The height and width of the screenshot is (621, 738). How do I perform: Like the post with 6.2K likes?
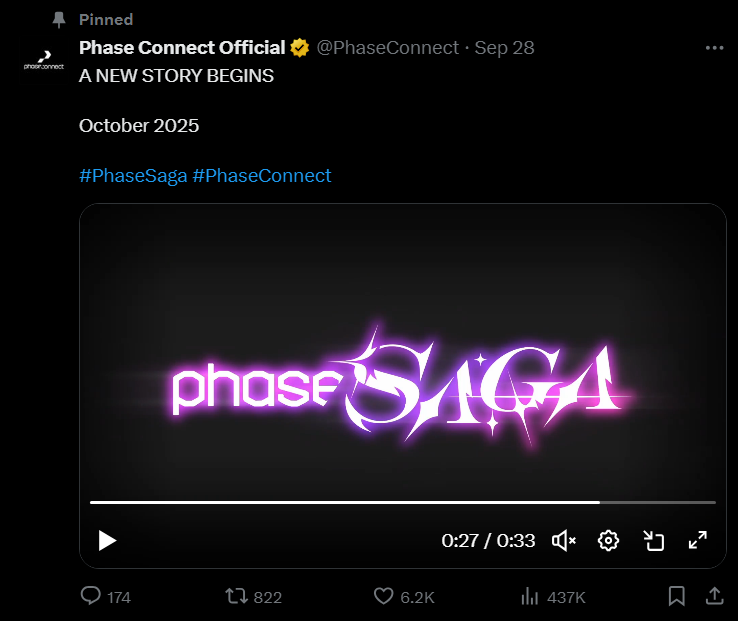[x=384, y=597]
